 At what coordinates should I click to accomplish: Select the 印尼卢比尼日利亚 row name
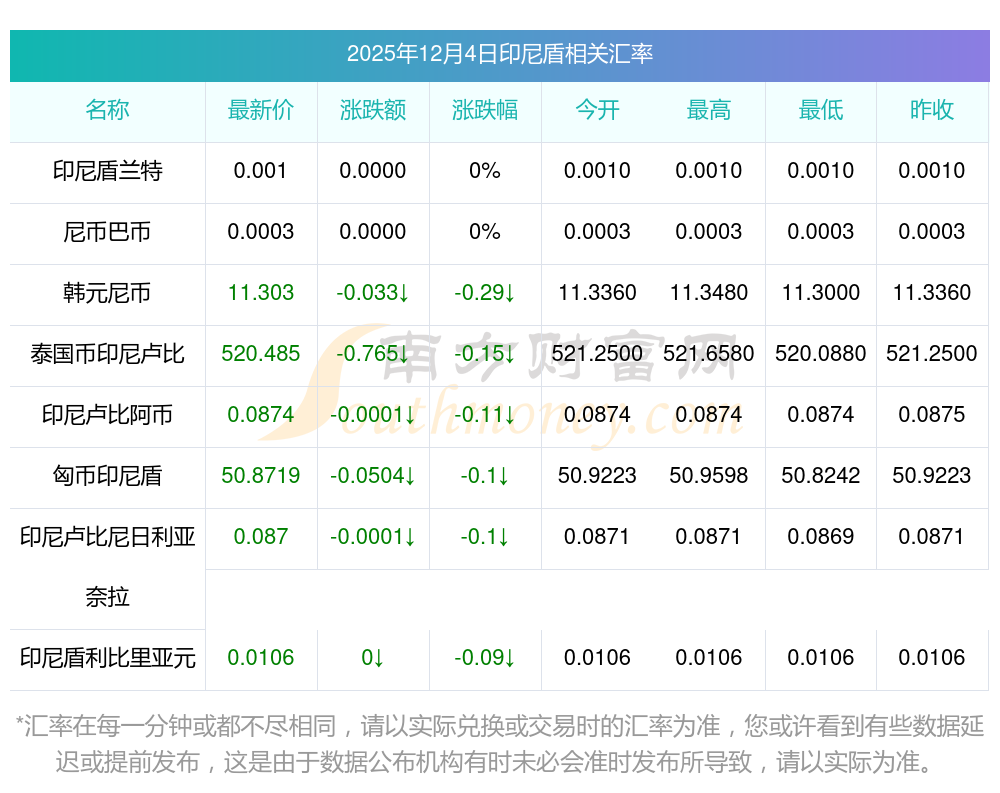click(x=107, y=537)
